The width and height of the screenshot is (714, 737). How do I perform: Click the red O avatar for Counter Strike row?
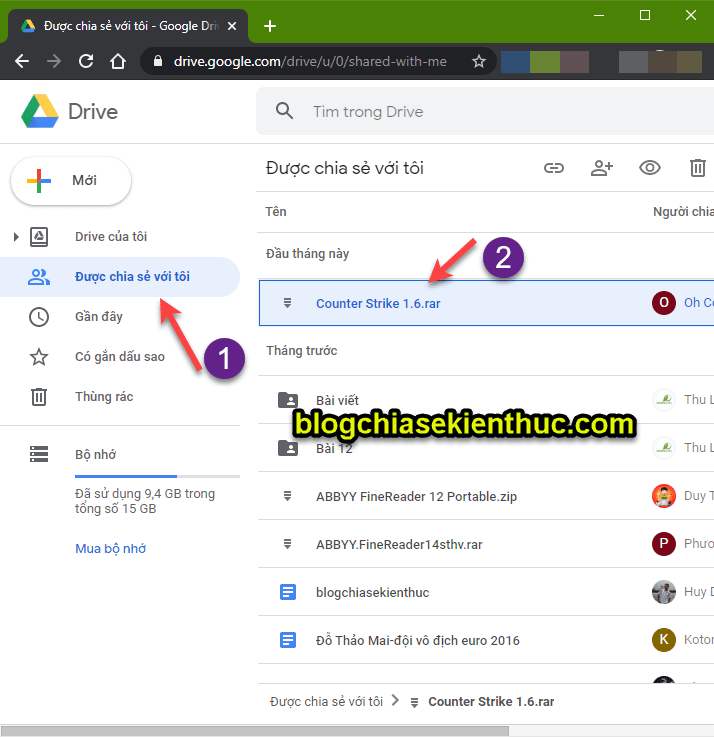[664, 303]
